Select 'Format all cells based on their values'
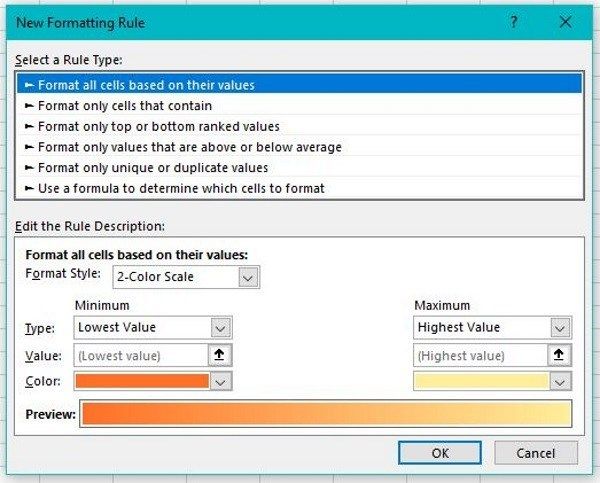Image resolution: width=600 pixels, height=483 pixels. (x=299, y=85)
